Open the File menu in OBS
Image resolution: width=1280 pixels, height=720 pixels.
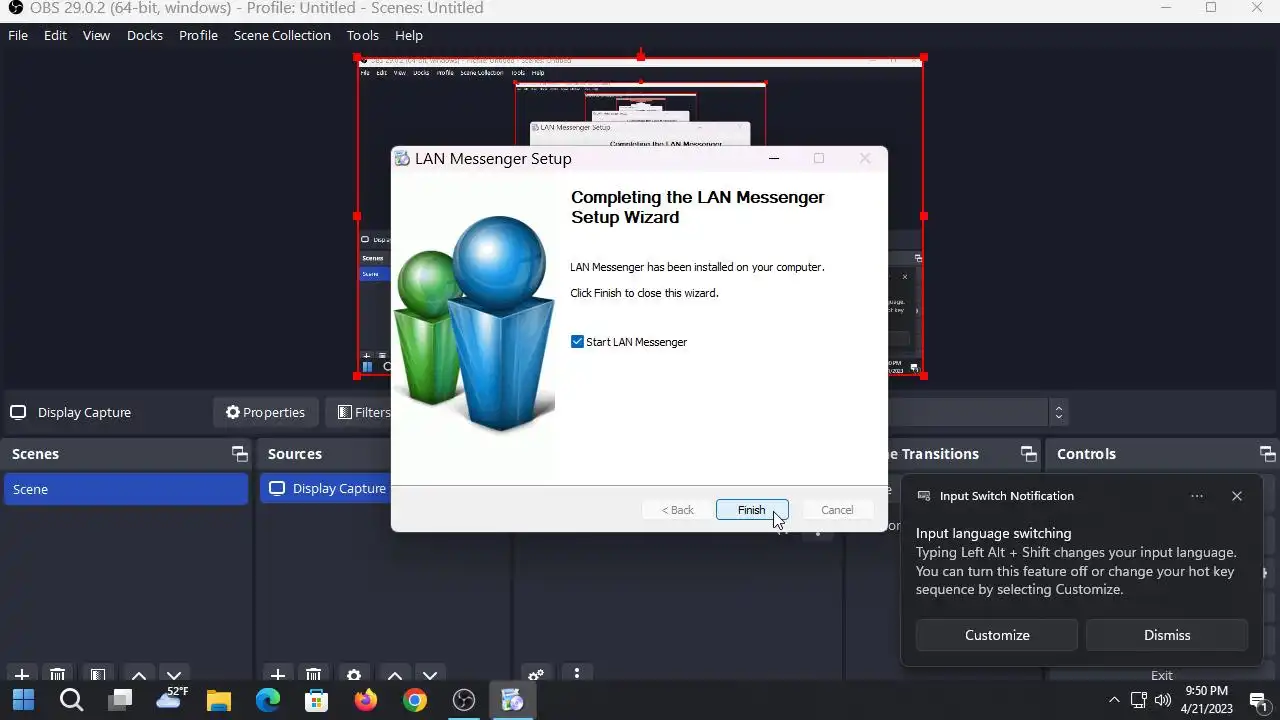tap(18, 35)
